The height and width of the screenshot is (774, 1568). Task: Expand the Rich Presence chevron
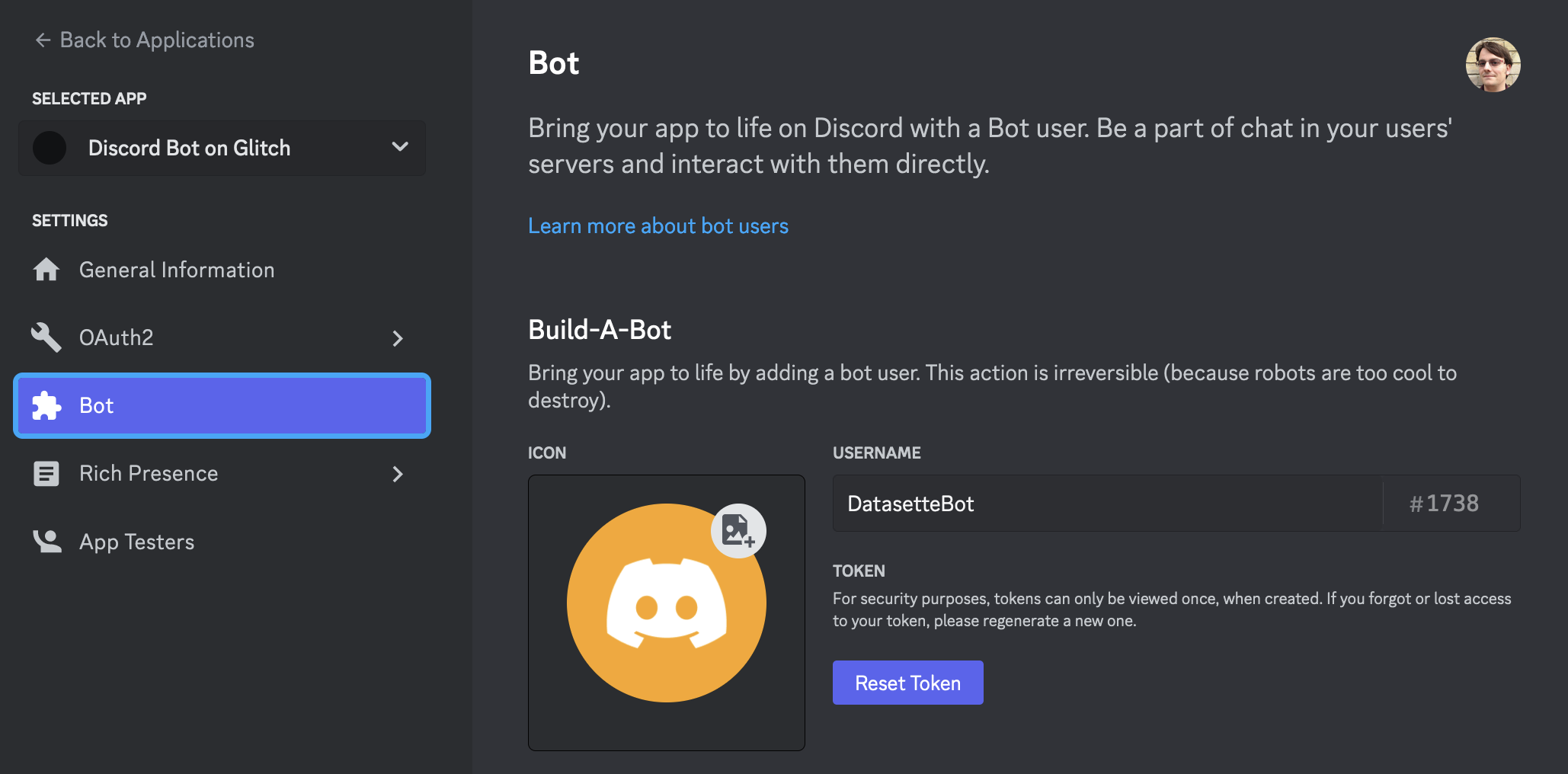coord(397,475)
